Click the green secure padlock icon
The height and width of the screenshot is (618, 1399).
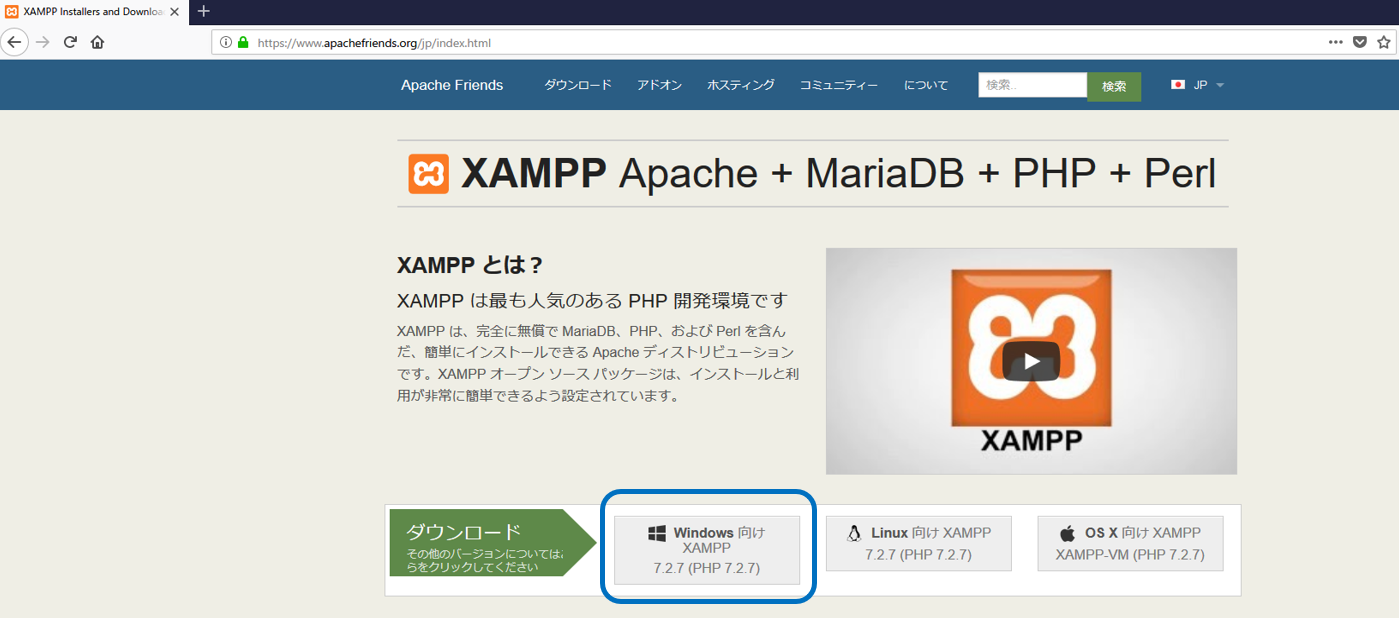pyautogui.click(x=242, y=43)
